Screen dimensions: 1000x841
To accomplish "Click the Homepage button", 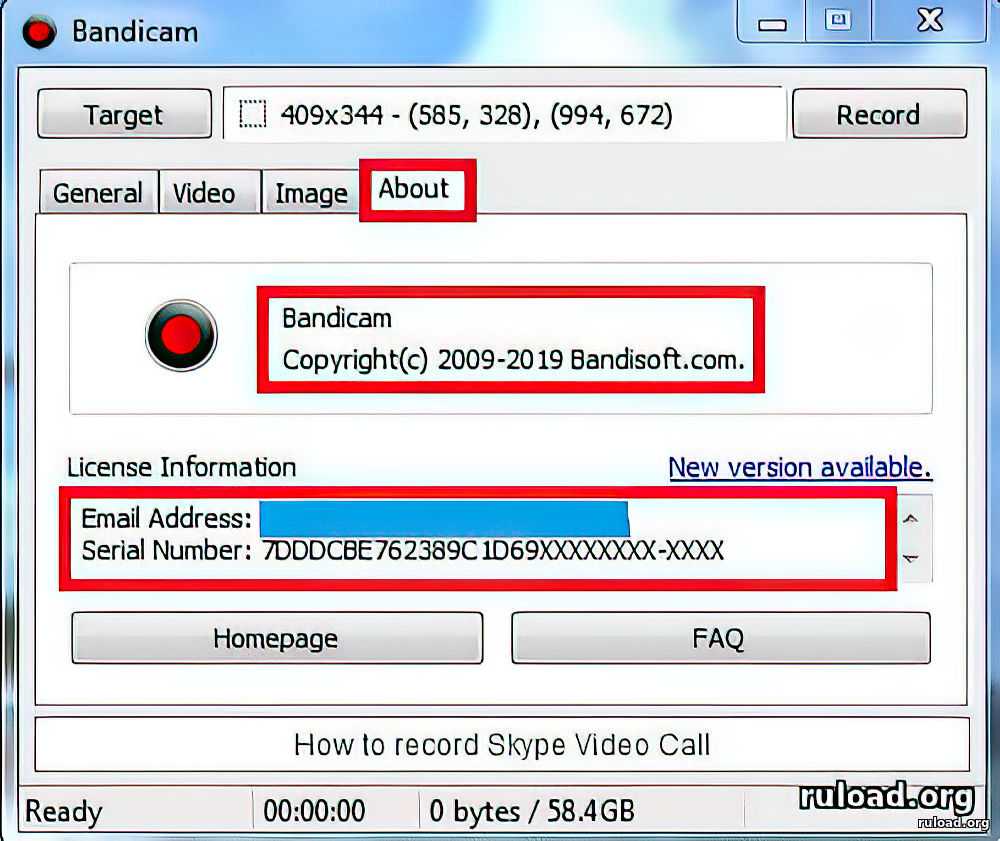I will (277, 638).
